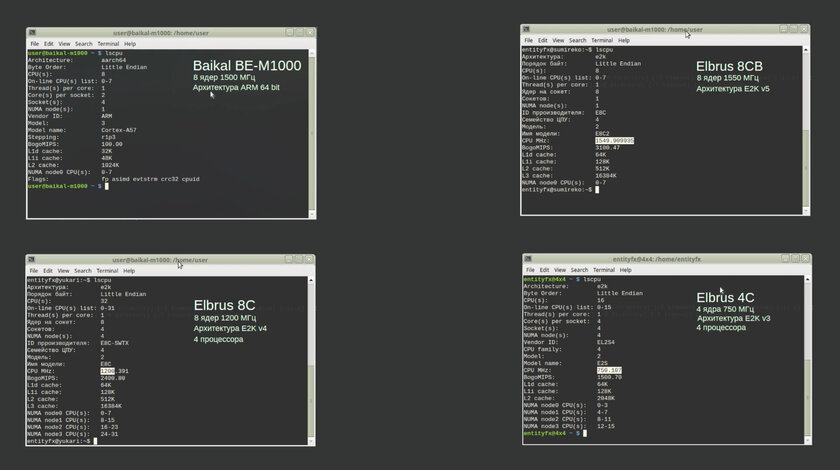This screenshot has width=840, height=470.
Task: Click scroll-up arrow in Baikal BE-M1000 terminal
Action: pos(312,54)
